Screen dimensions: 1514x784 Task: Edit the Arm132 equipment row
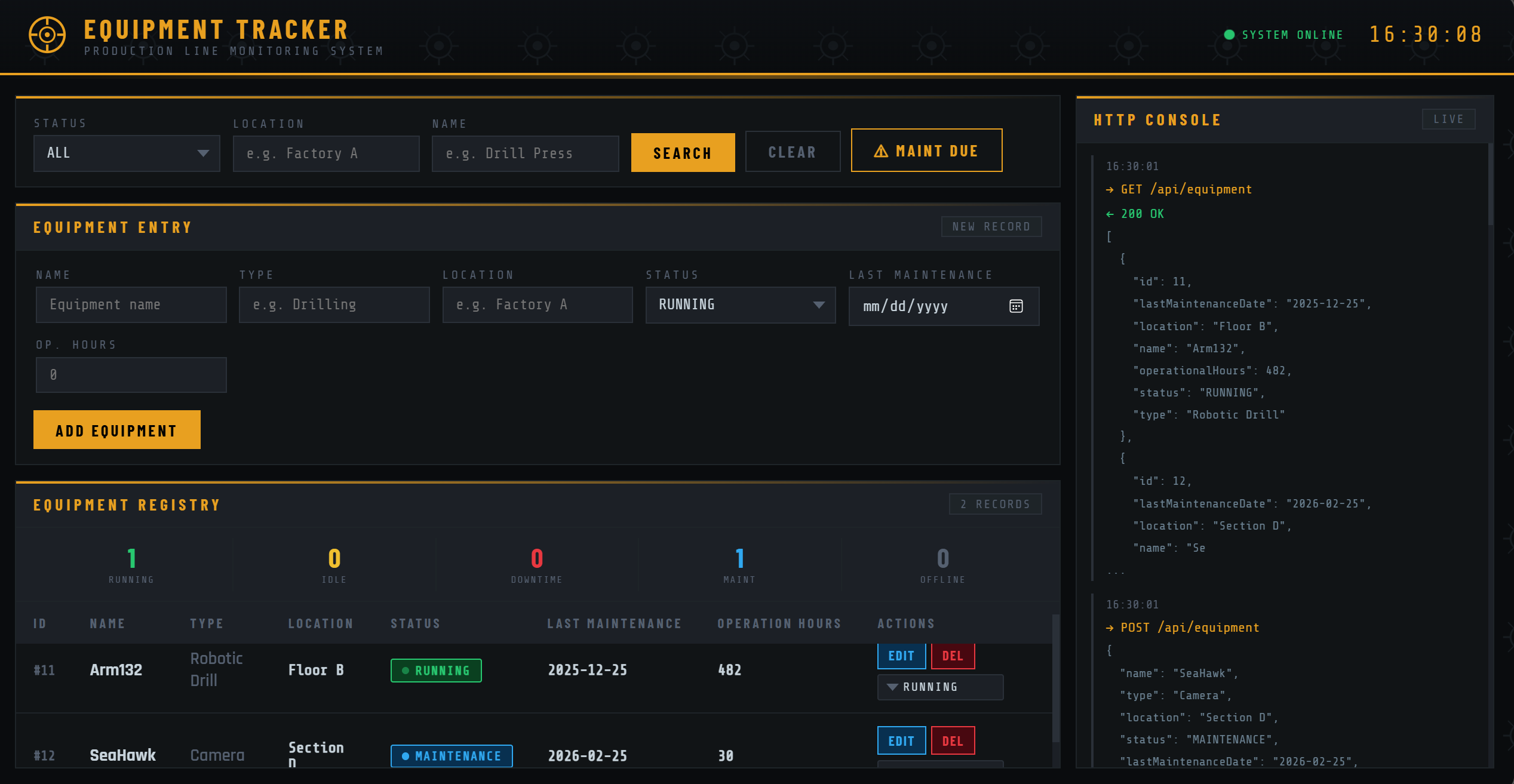click(x=901, y=656)
